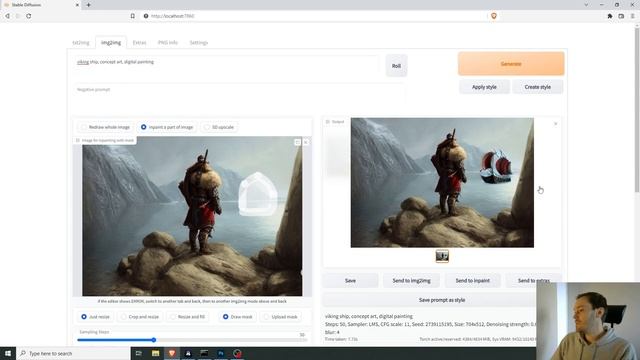Click the red circular app taskbar icon
This screenshot has height=360, width=640.
pyautogui.click(x=238, y=353)
